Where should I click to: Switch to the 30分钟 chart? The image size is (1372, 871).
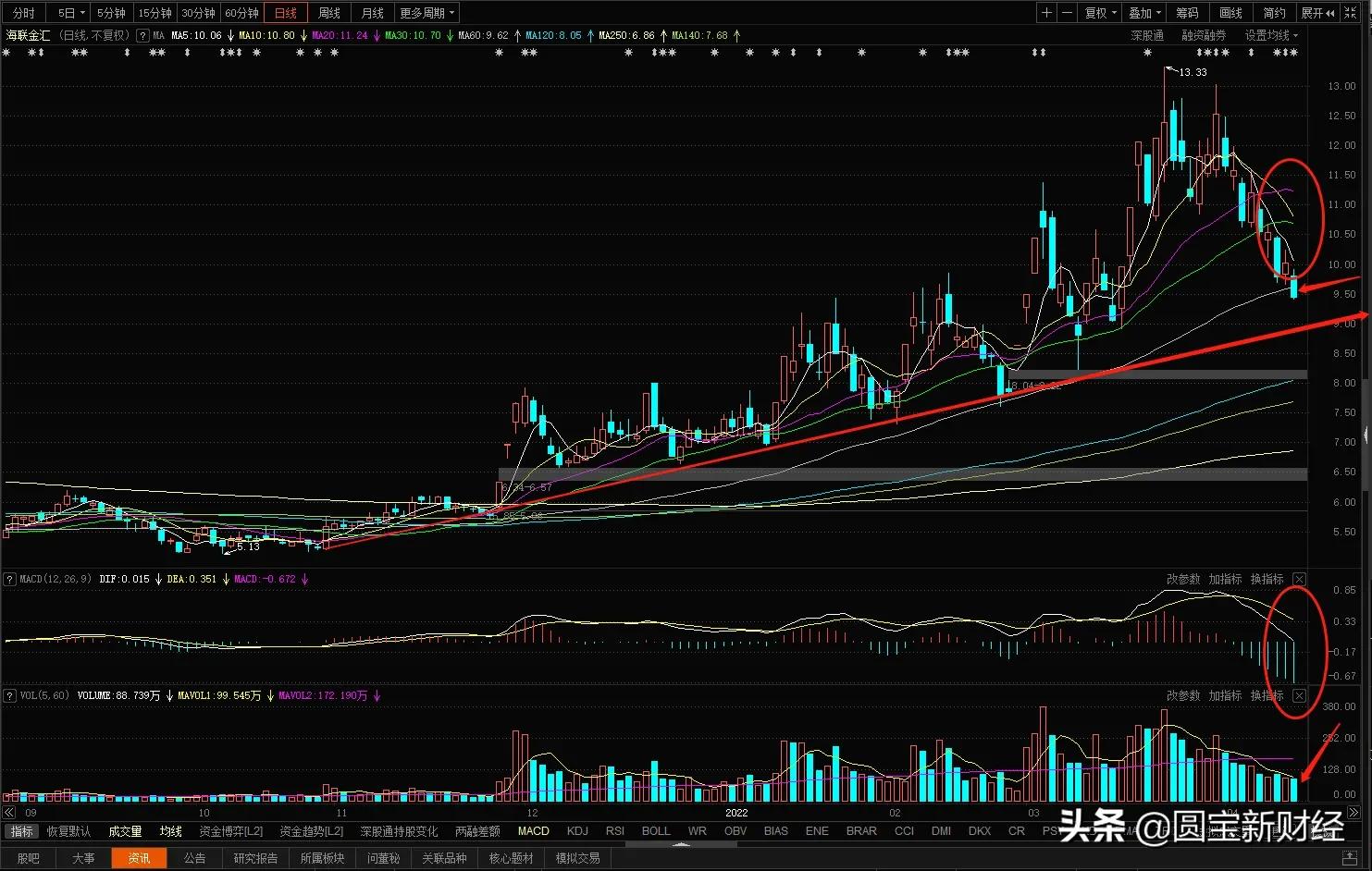click(198, 13)
